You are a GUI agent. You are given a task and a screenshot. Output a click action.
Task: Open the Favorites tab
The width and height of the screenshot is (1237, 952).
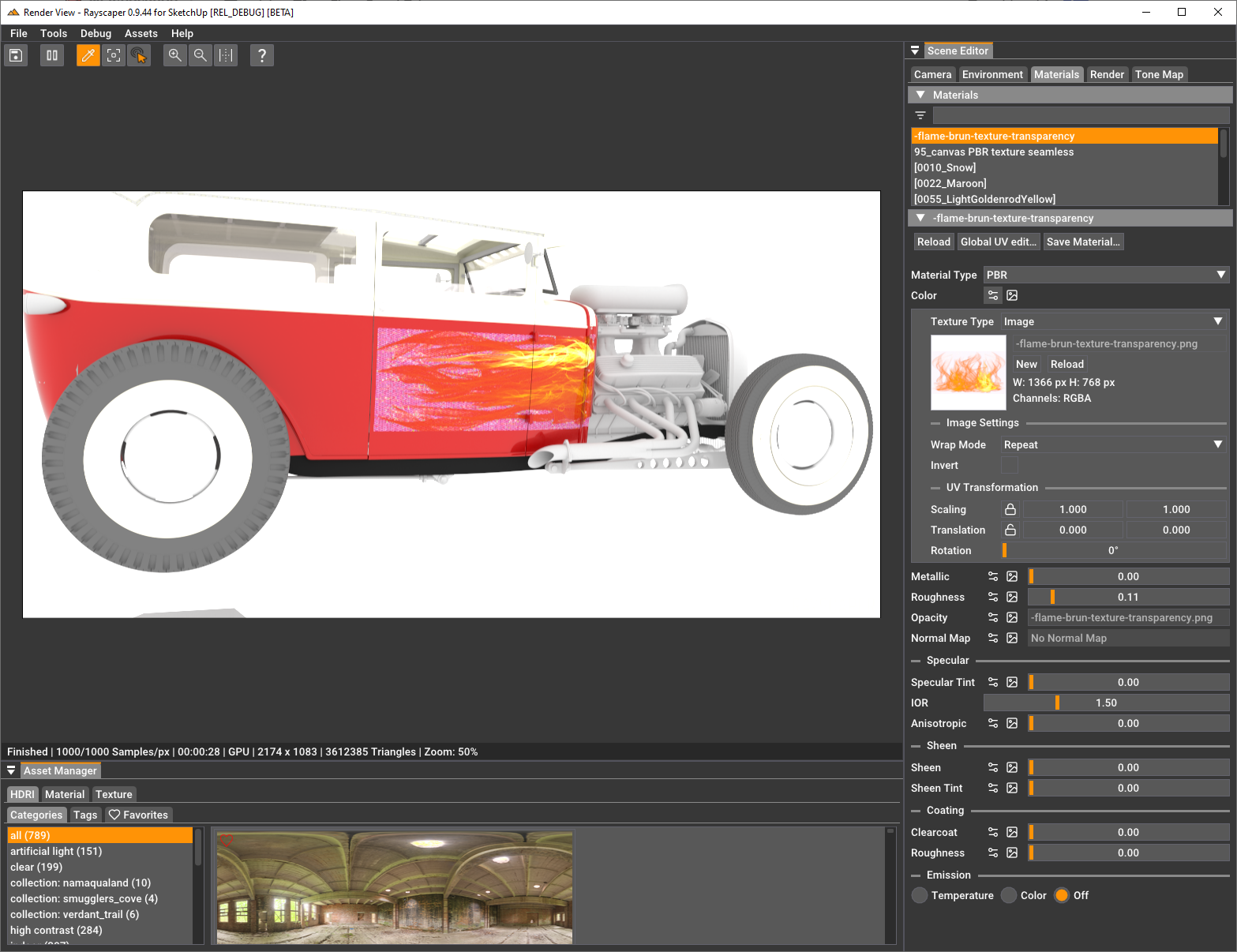139,815
